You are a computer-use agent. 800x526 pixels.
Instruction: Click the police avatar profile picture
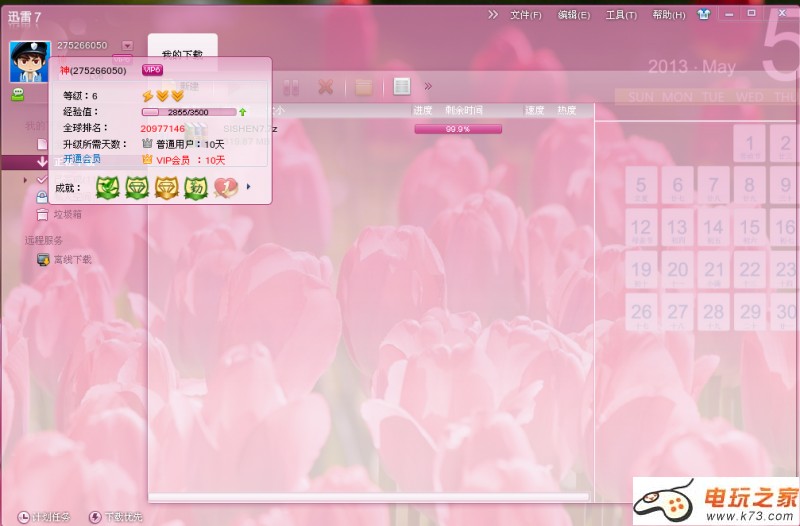coord(29,62)
